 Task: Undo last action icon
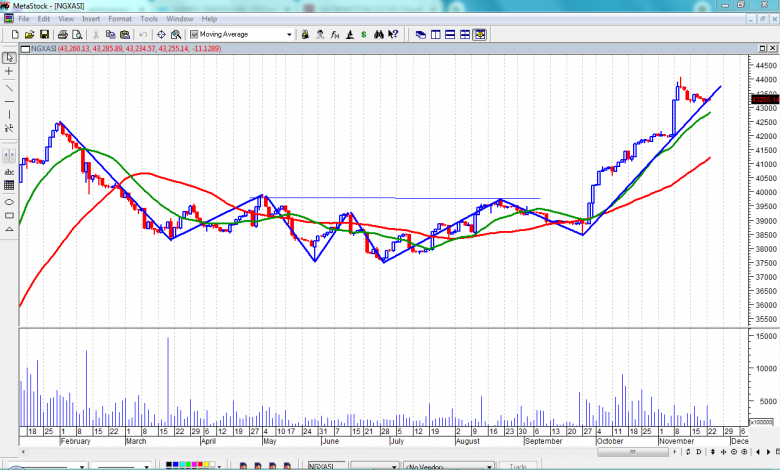click(x=143, y=34)
